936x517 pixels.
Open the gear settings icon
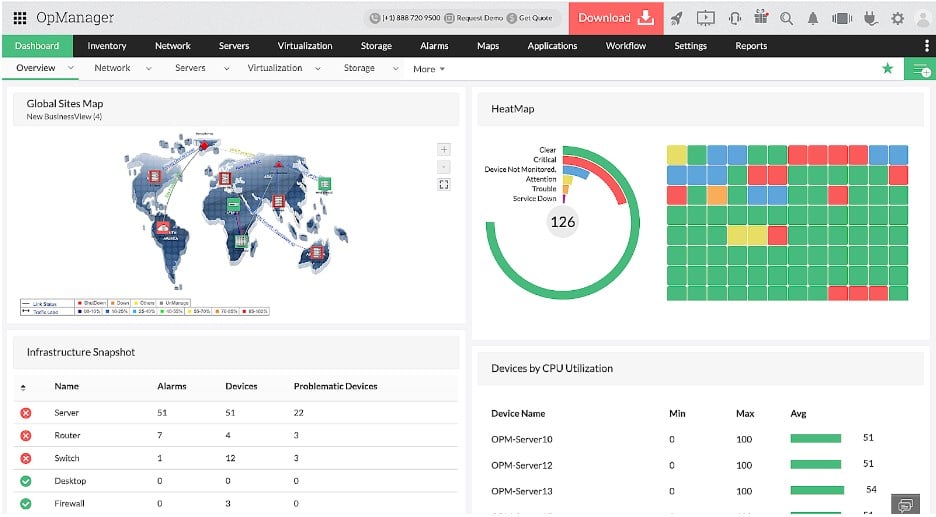(x=897, y=19)
